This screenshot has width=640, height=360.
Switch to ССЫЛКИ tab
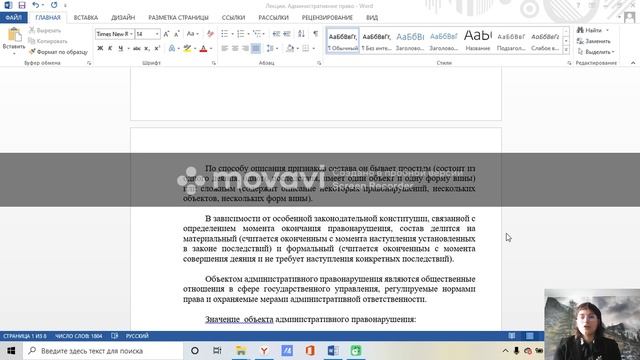(233, 18)
